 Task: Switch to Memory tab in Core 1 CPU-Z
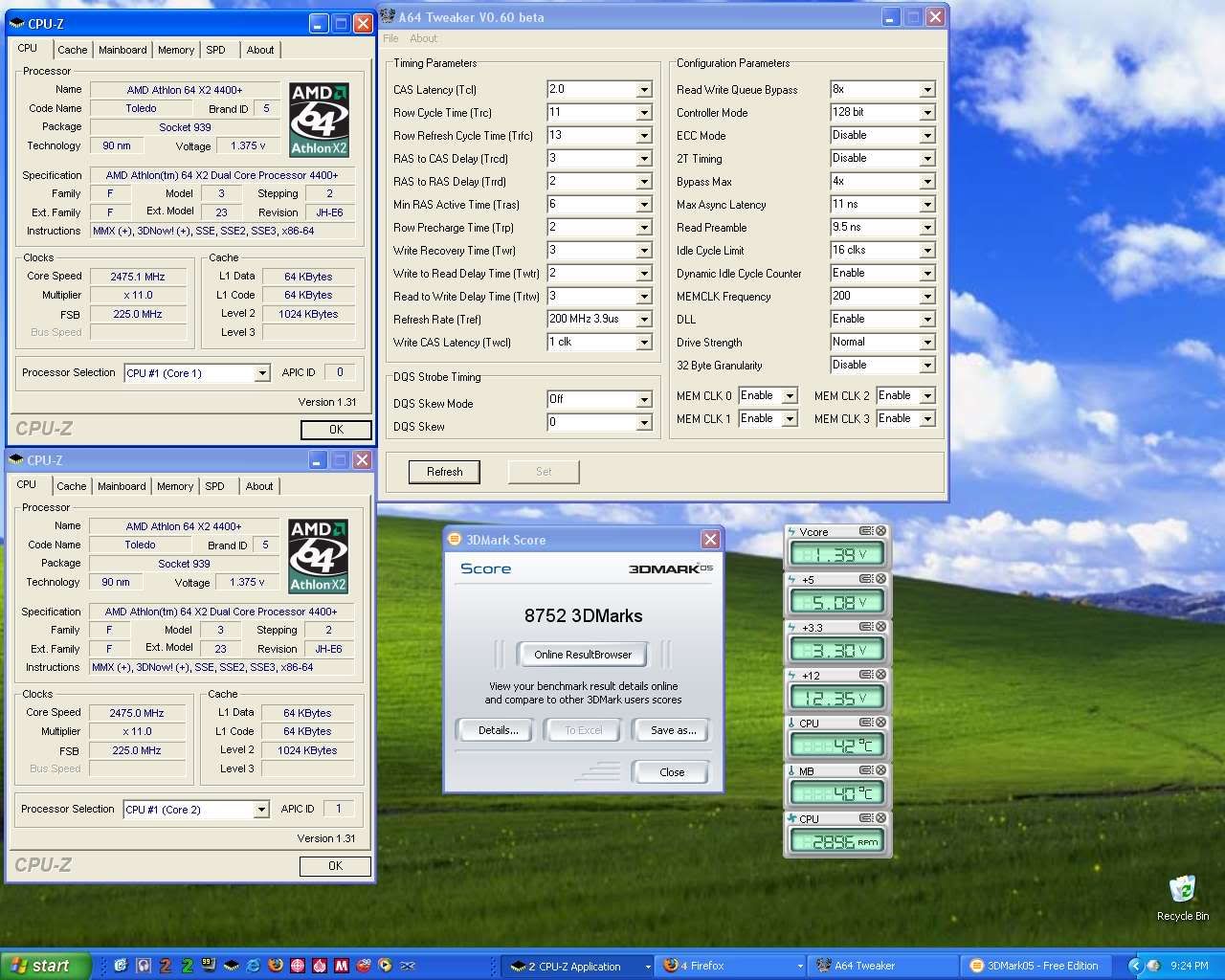point(176,50)
